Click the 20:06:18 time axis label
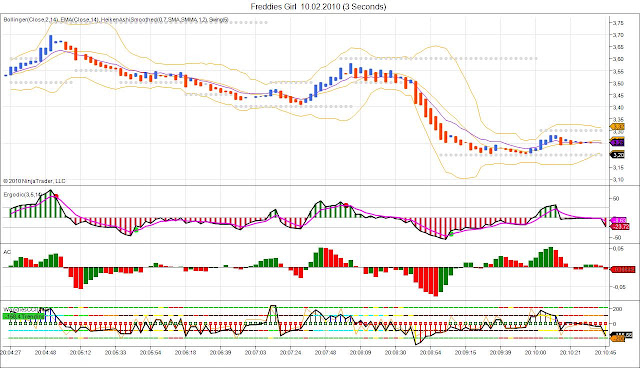The image size is (640, 368). [x=186, y=352]
